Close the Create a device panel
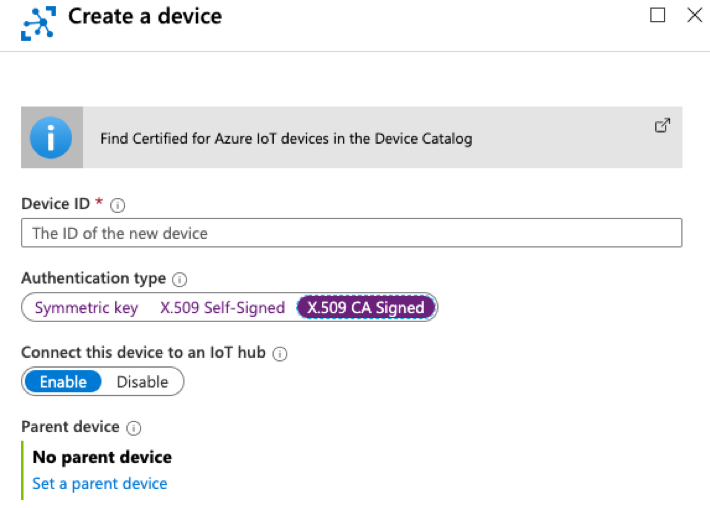 (693, 15)
